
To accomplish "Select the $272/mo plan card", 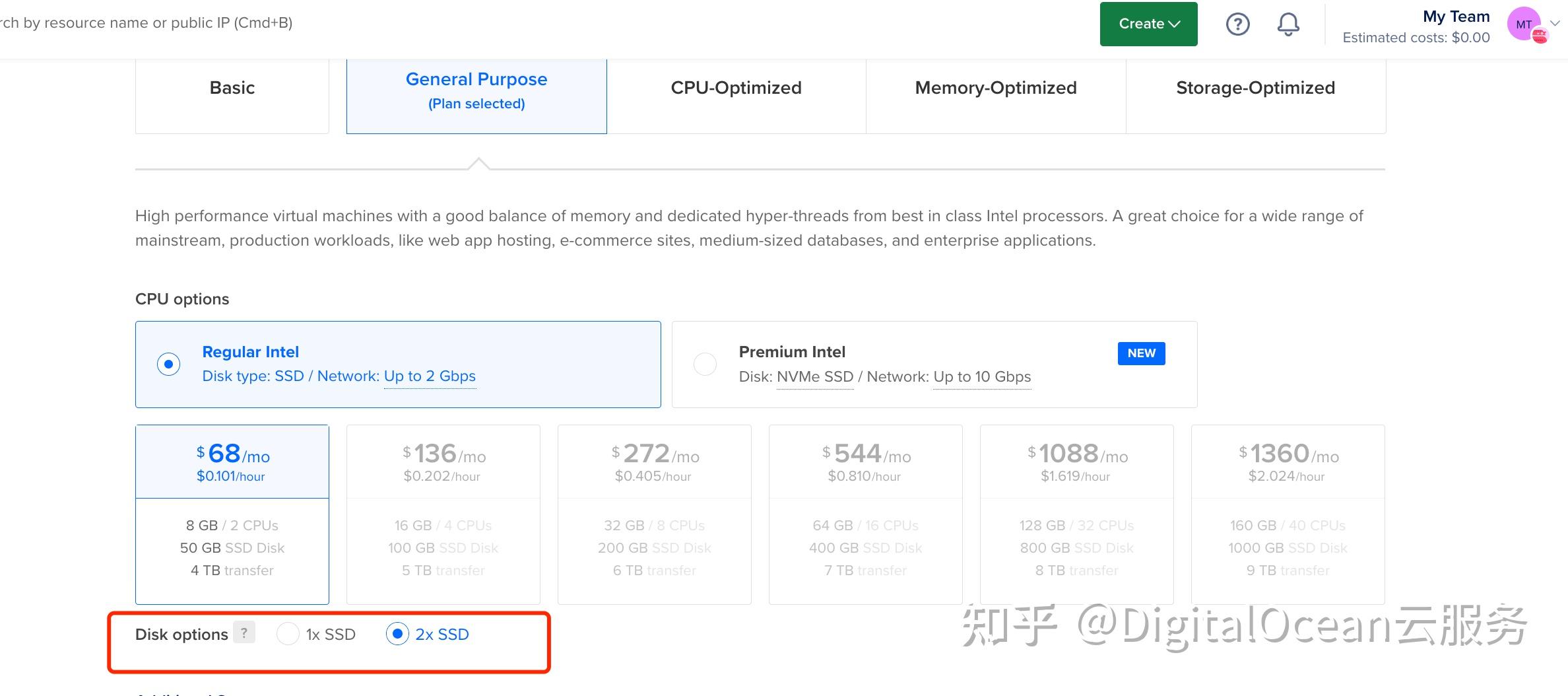I will (654, 513).
